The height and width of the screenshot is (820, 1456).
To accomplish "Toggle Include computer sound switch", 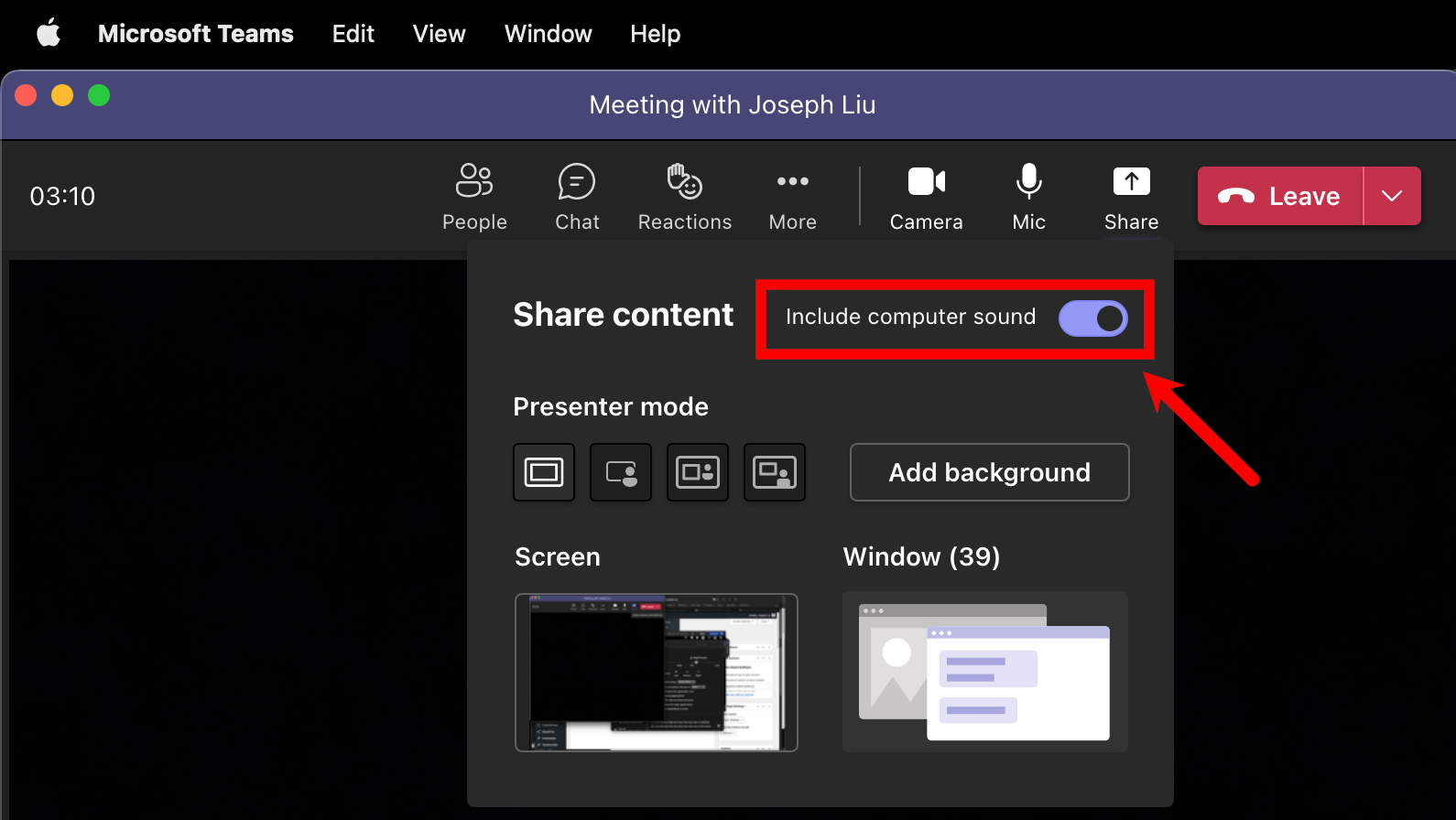I will point(1093,318).
